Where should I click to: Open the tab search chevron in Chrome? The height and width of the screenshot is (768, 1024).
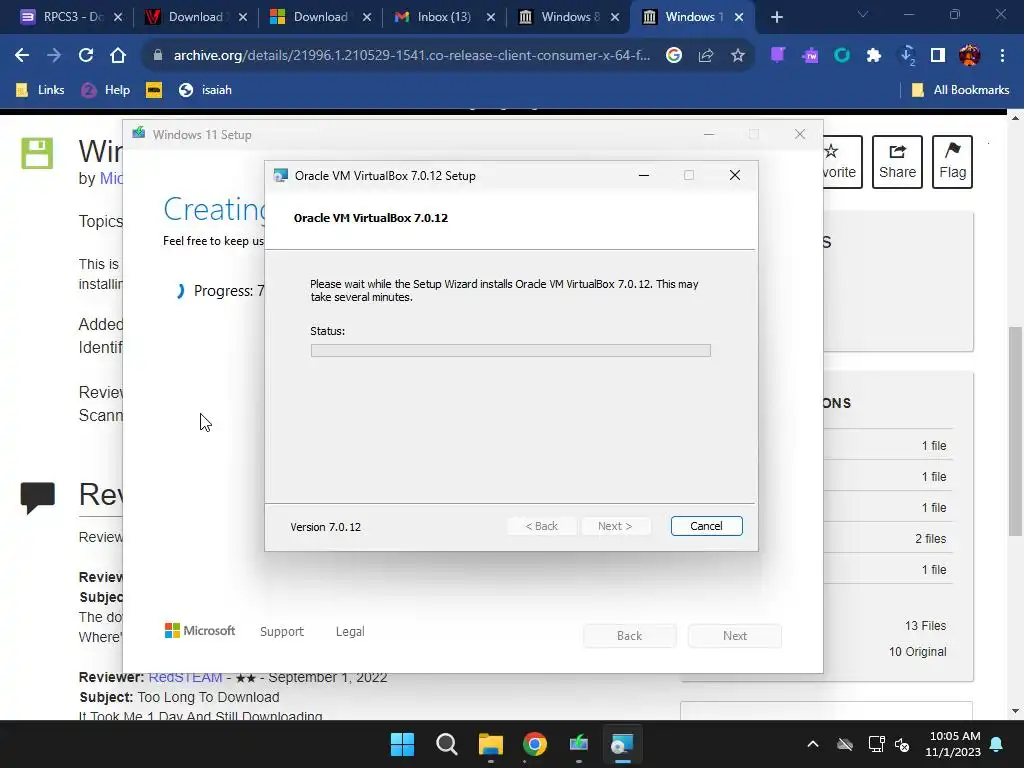863,14
